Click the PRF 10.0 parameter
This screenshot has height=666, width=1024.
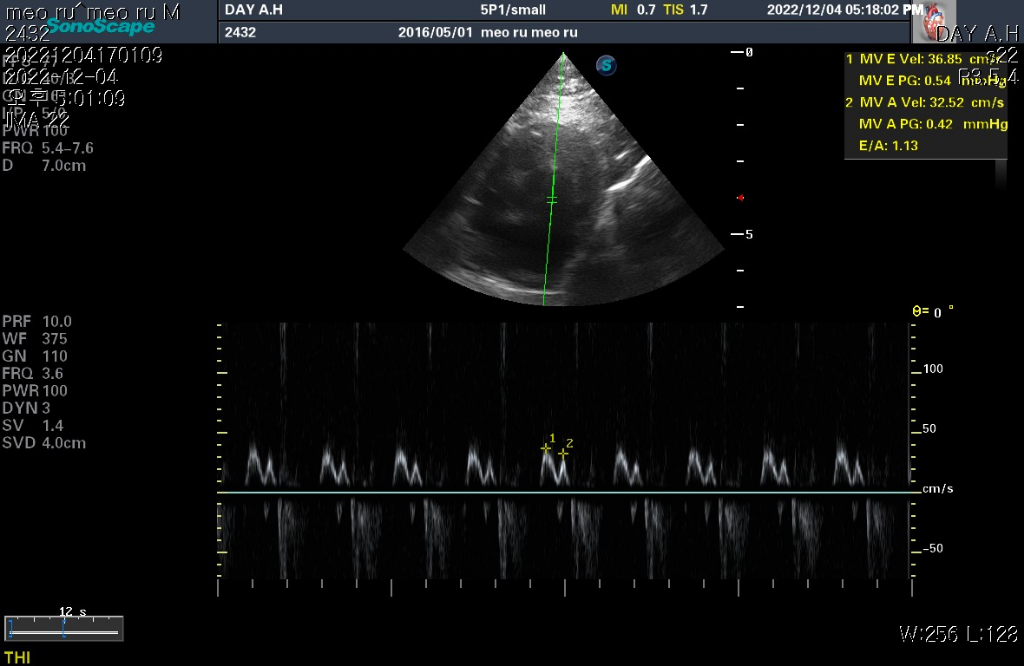click(x=37, y=322)
